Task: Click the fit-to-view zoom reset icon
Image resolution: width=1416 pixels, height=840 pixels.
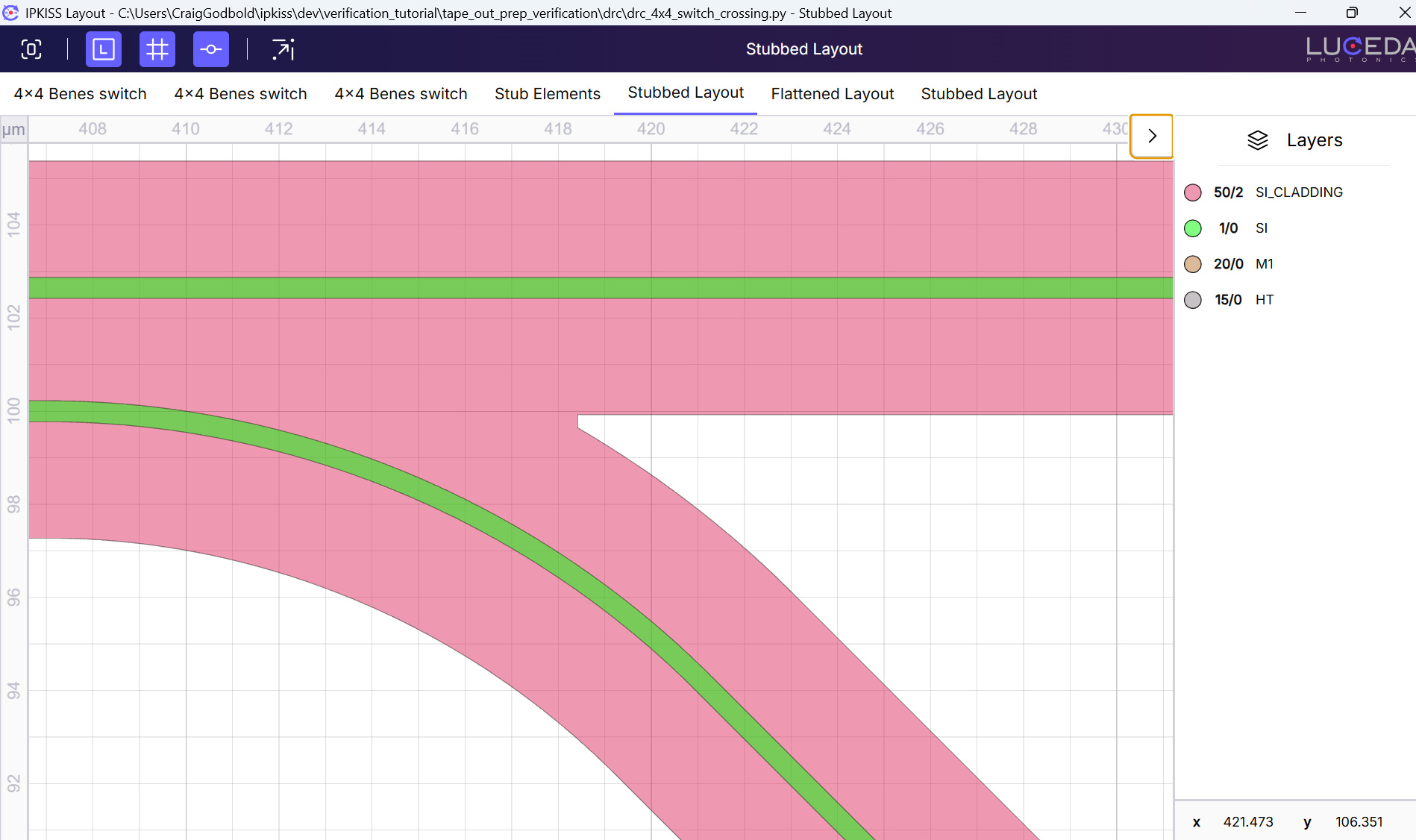Action: [31, 49]
